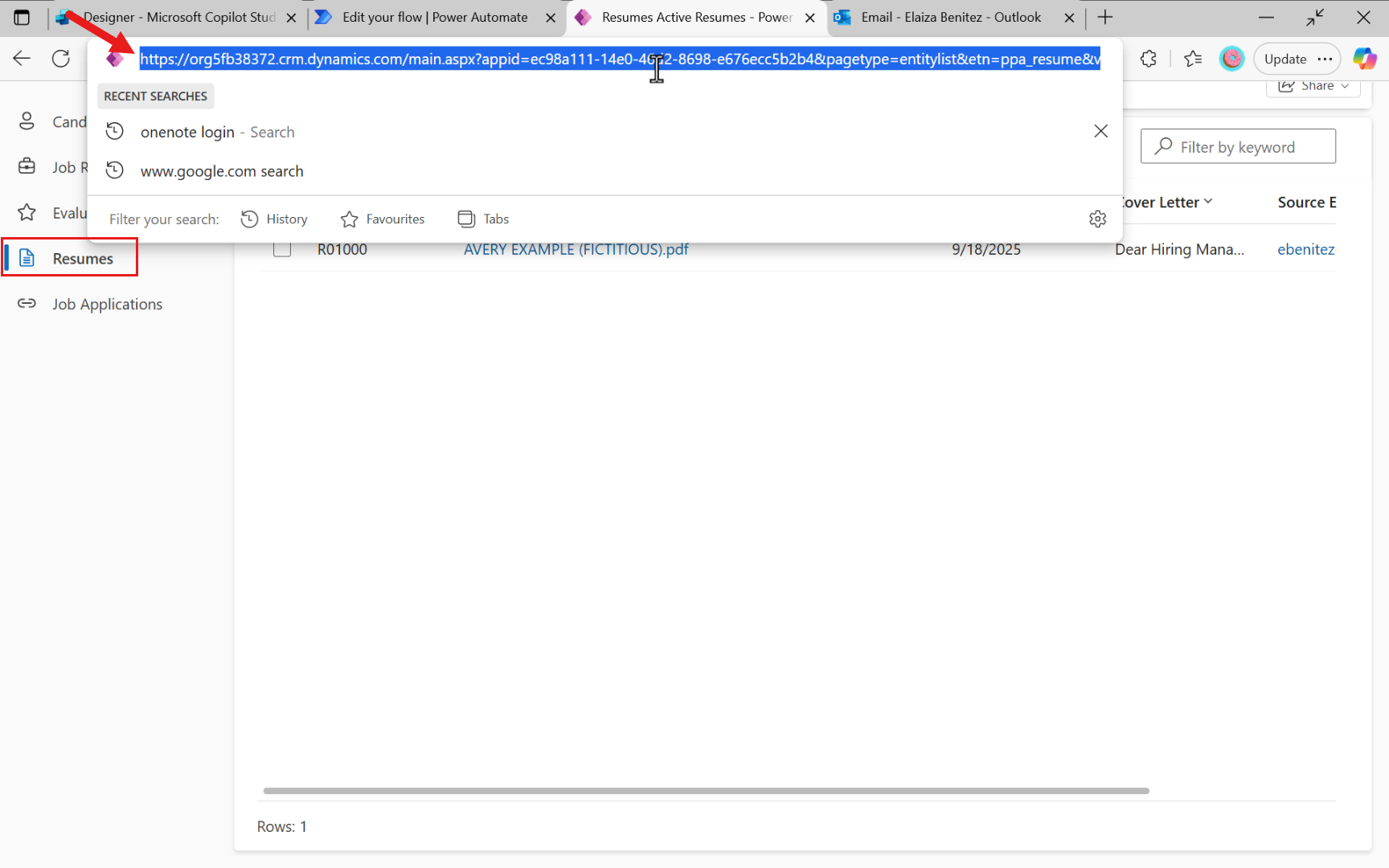This screenshot has height=868, width=1389.
Task: Open AVERY EXAMPLE (FICTITIOUS).pdf
Action: 576,249
